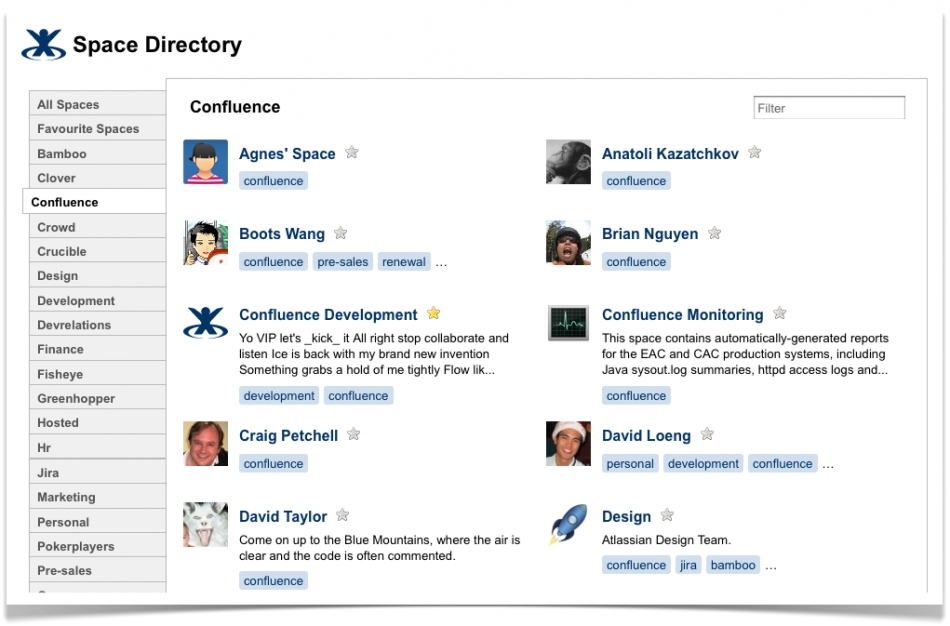Select the personal label on David Loeng
Viewport: 950px width, 626px height.
pos(629,464)
